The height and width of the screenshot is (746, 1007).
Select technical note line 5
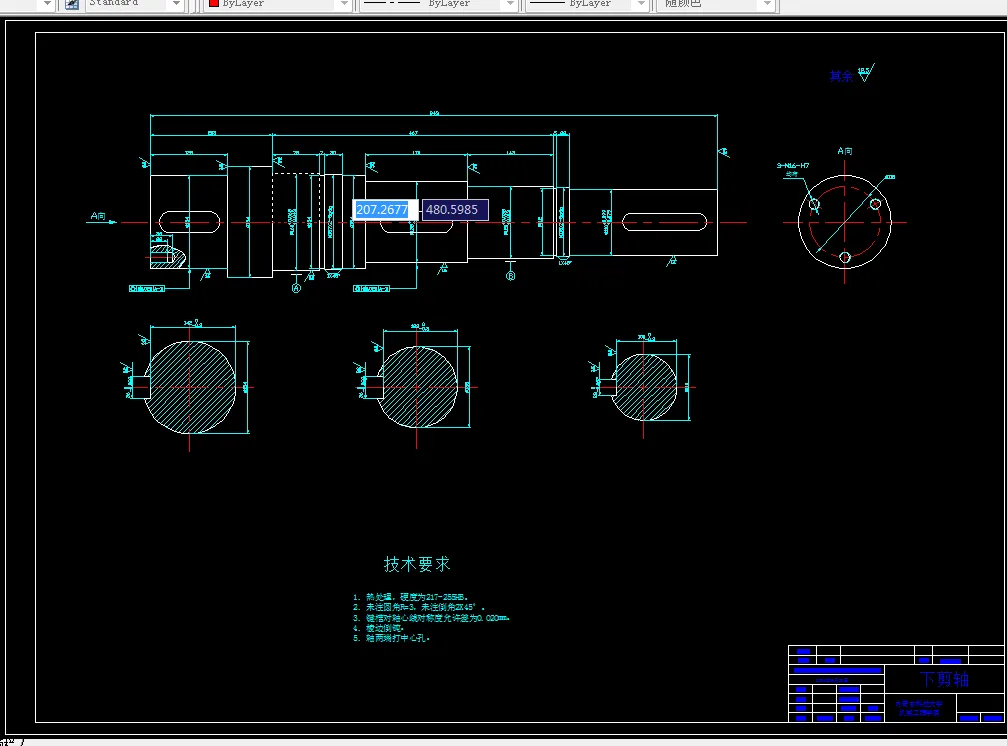(391, 638)
